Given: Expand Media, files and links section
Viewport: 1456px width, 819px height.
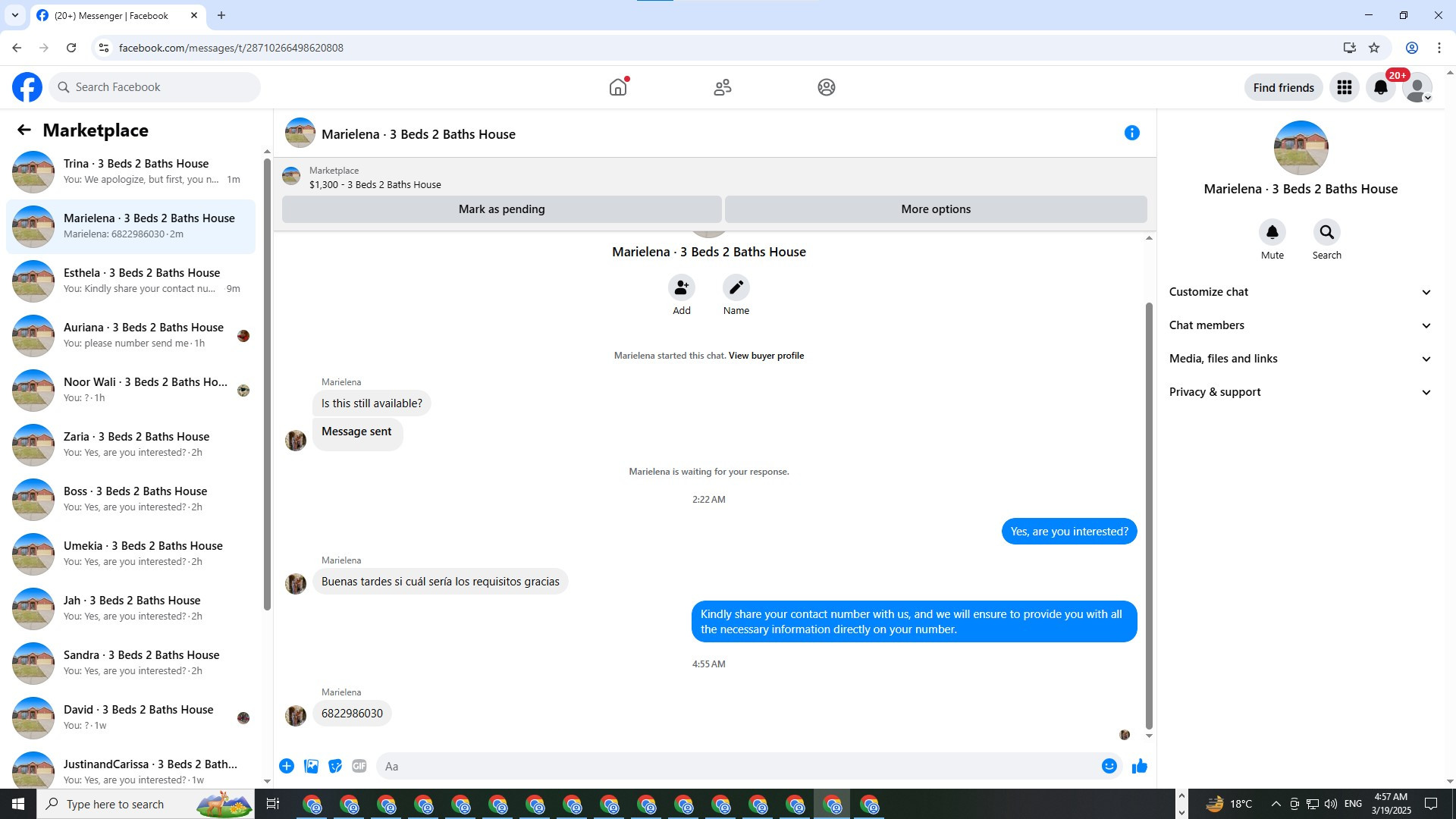Looking at the screenshot, I should click(1301, 359).
